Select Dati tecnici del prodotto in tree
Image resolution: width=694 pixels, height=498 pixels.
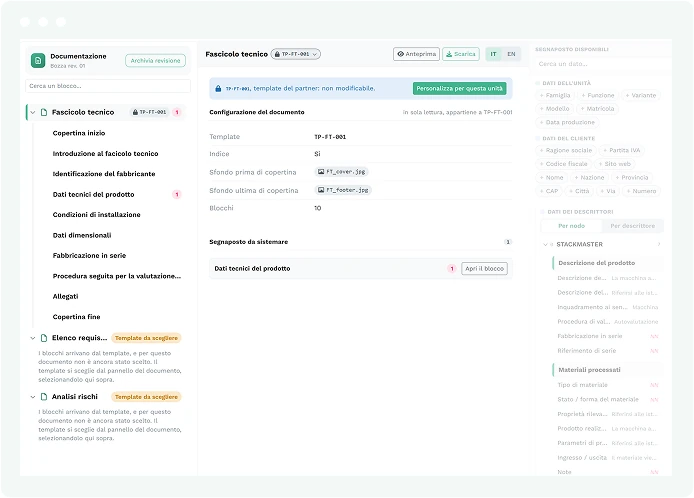(x=93, y=194)
